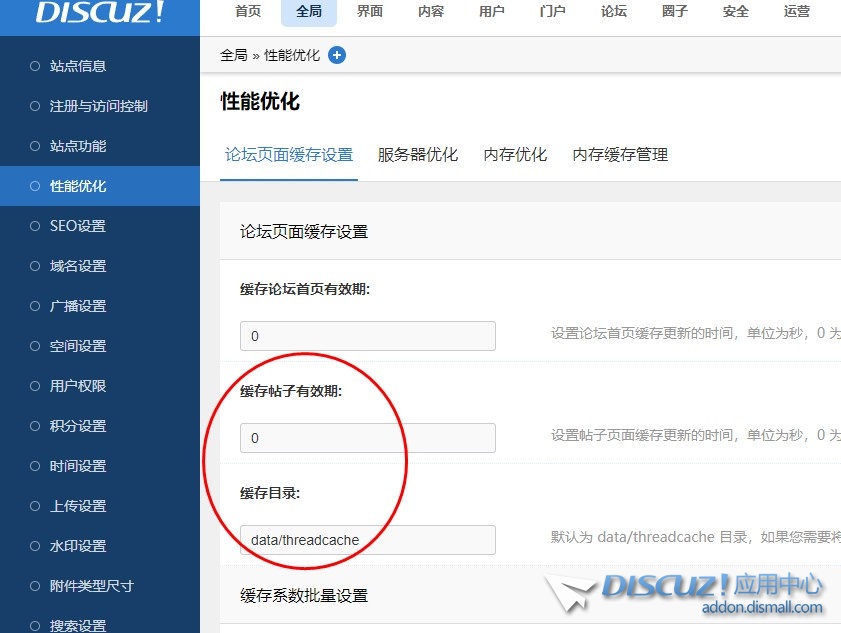Viewport: 841px width, 633px height.
Task: Switch to the 服务器优化 tab
Action: pos(418,155)
